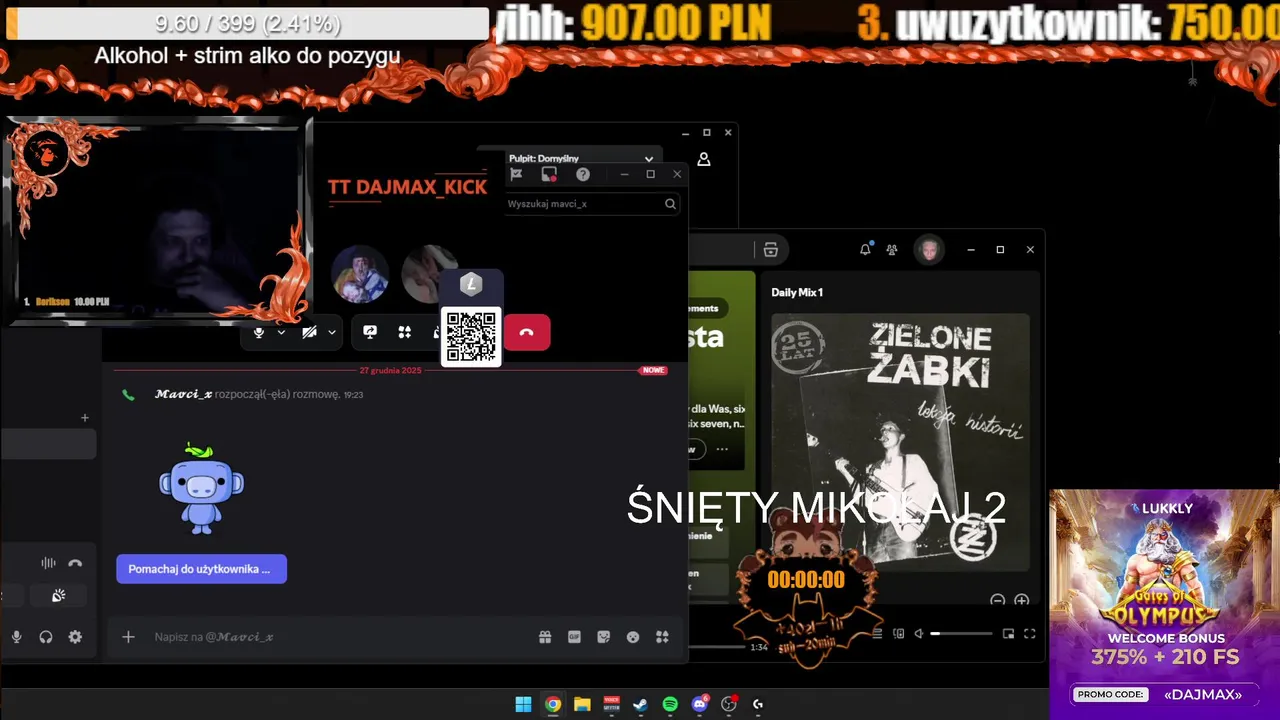The height and width of the screenshot is (720, 1280).
Task: Click the Wumpus waving sticker
Action: (201, 489)
